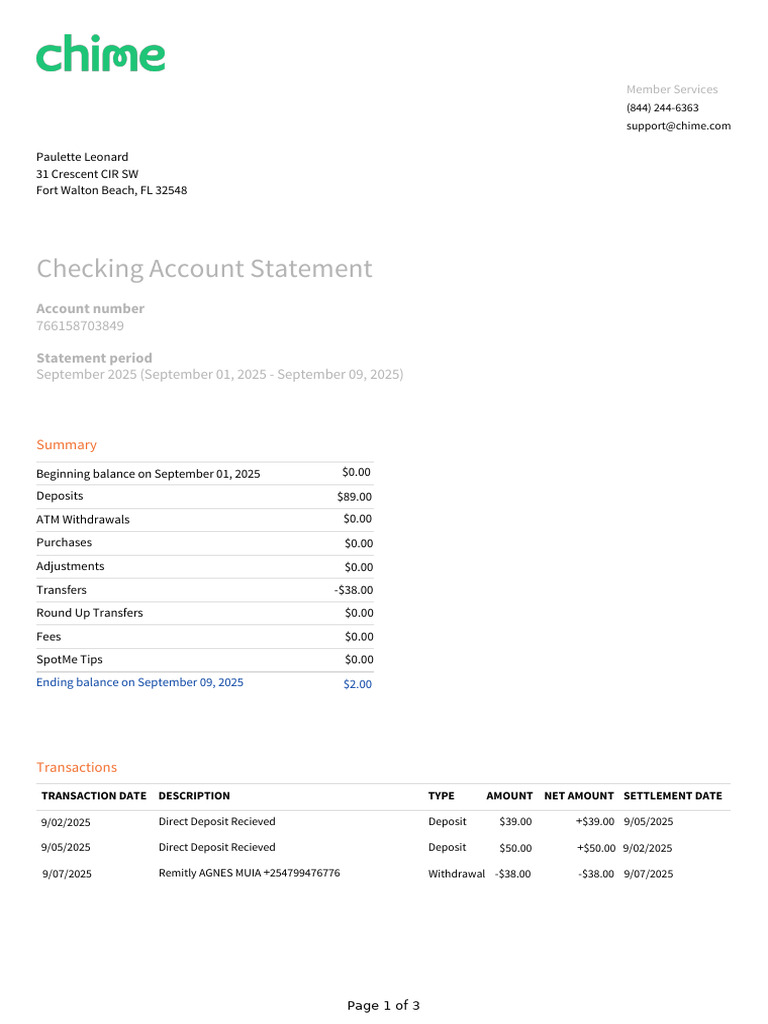Click the support@chime.com email address

(678, 126)
